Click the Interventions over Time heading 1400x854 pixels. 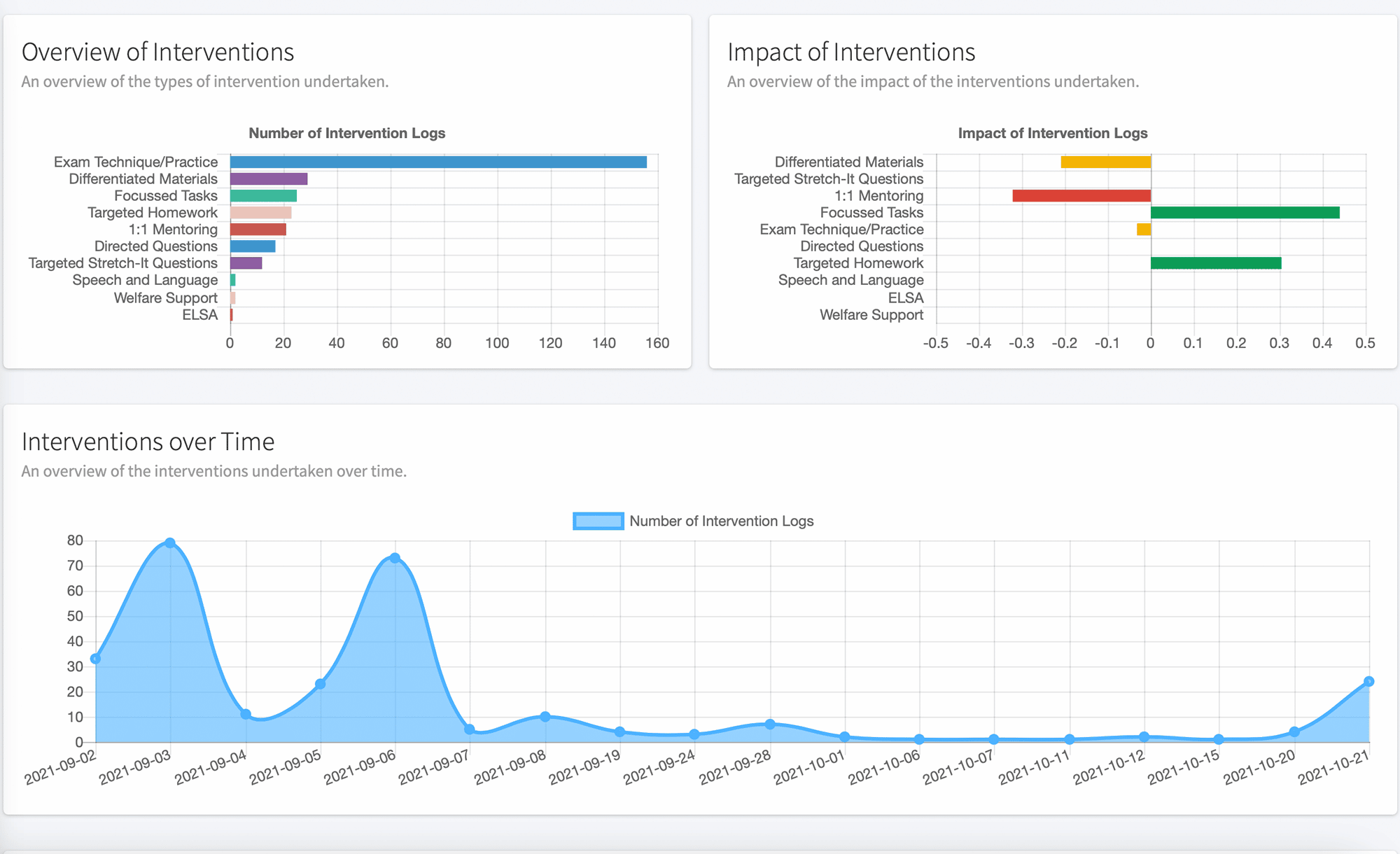pyautogui.click(x=148, y=442)
